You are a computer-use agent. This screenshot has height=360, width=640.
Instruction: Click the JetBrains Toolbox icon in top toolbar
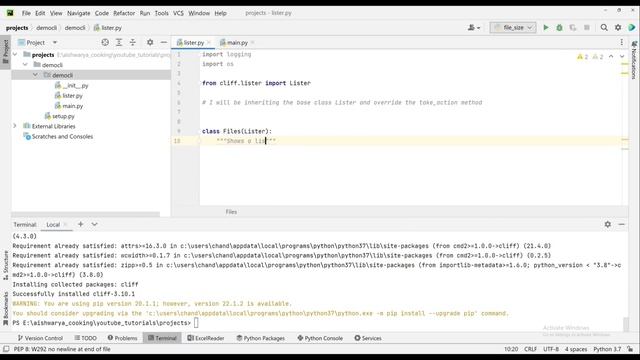[632, 27]
